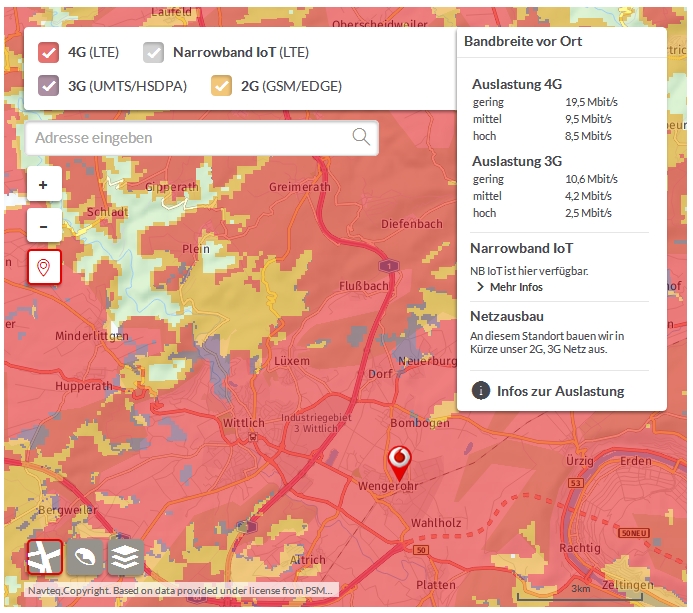Click the 10,6 Mbit/s 3G value
This screenshot has height=613, width=693.
coord(591,179)
